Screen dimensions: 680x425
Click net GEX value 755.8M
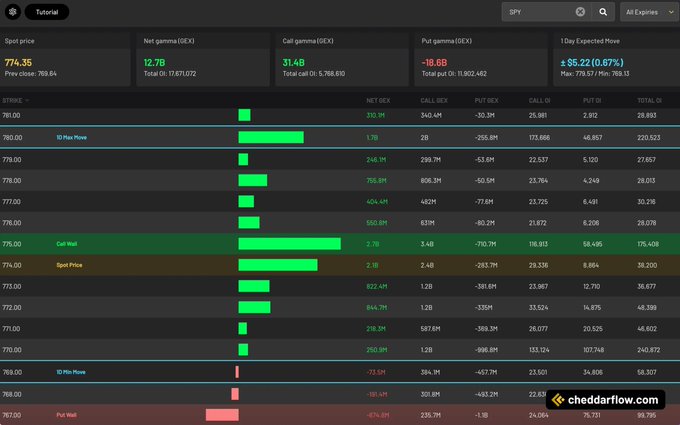[376, 180]
